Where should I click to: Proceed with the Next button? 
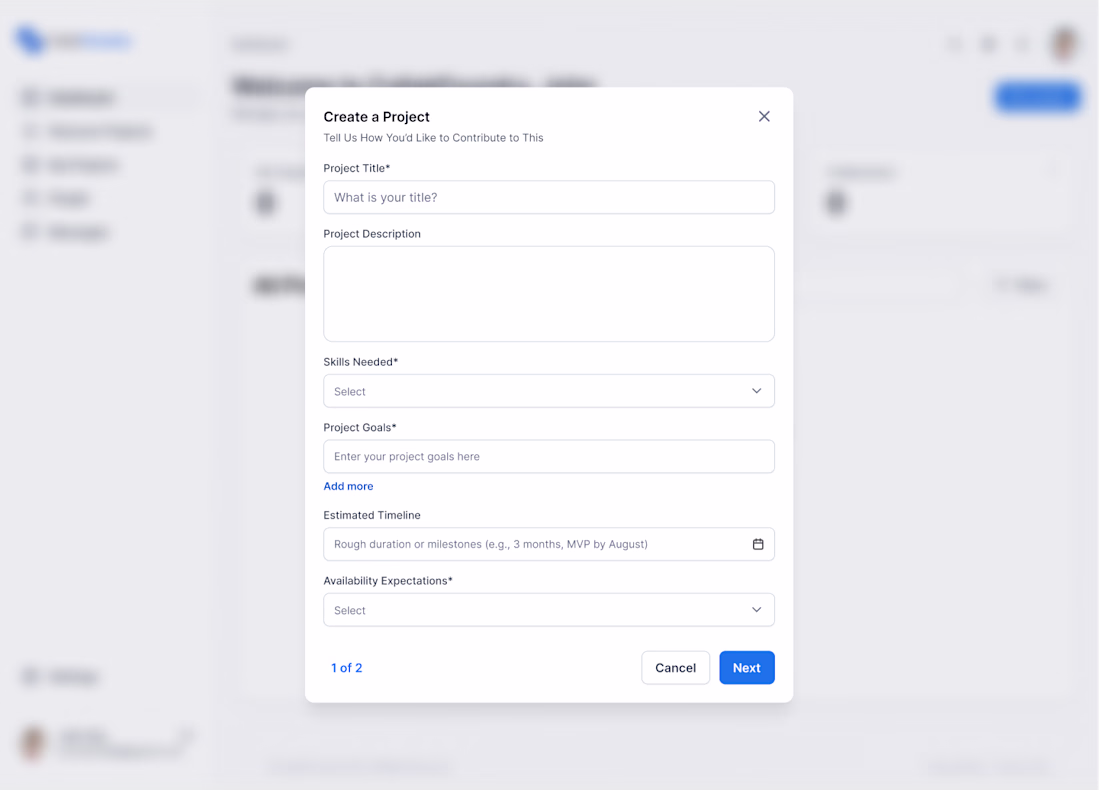746,668
